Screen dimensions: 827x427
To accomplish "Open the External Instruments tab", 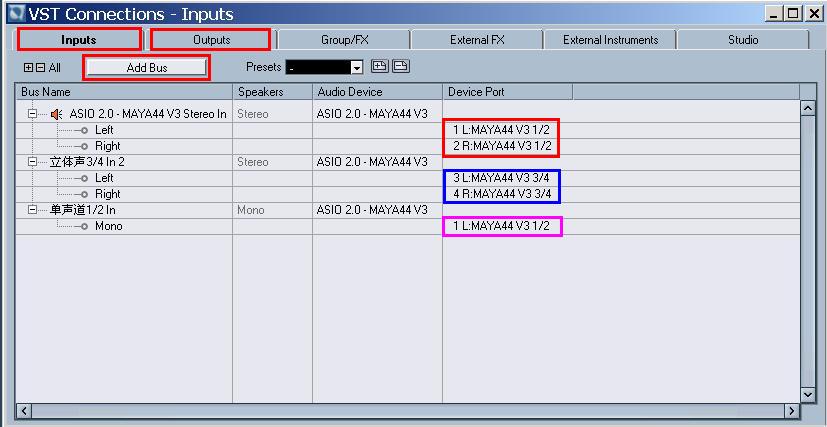I will tap(610, 40).
